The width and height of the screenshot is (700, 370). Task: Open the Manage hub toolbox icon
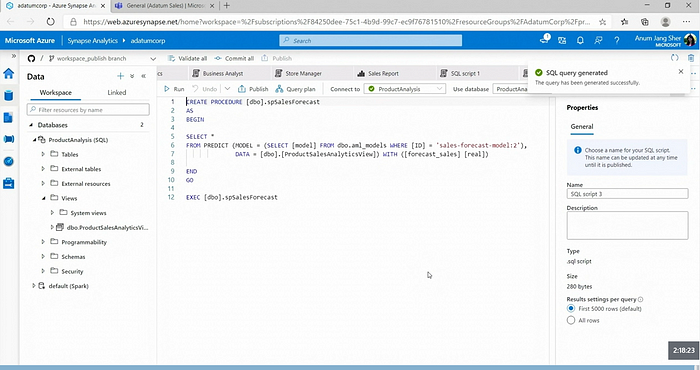(x=8, y=183)
